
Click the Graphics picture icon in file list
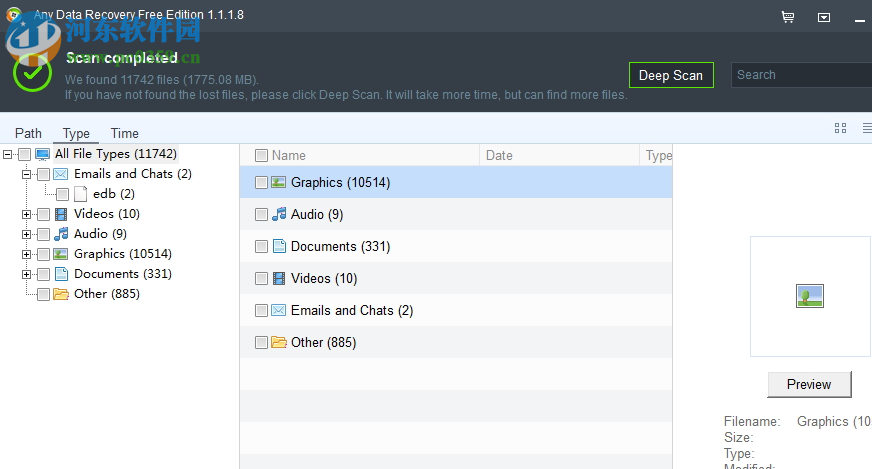(x=279, y=182)
